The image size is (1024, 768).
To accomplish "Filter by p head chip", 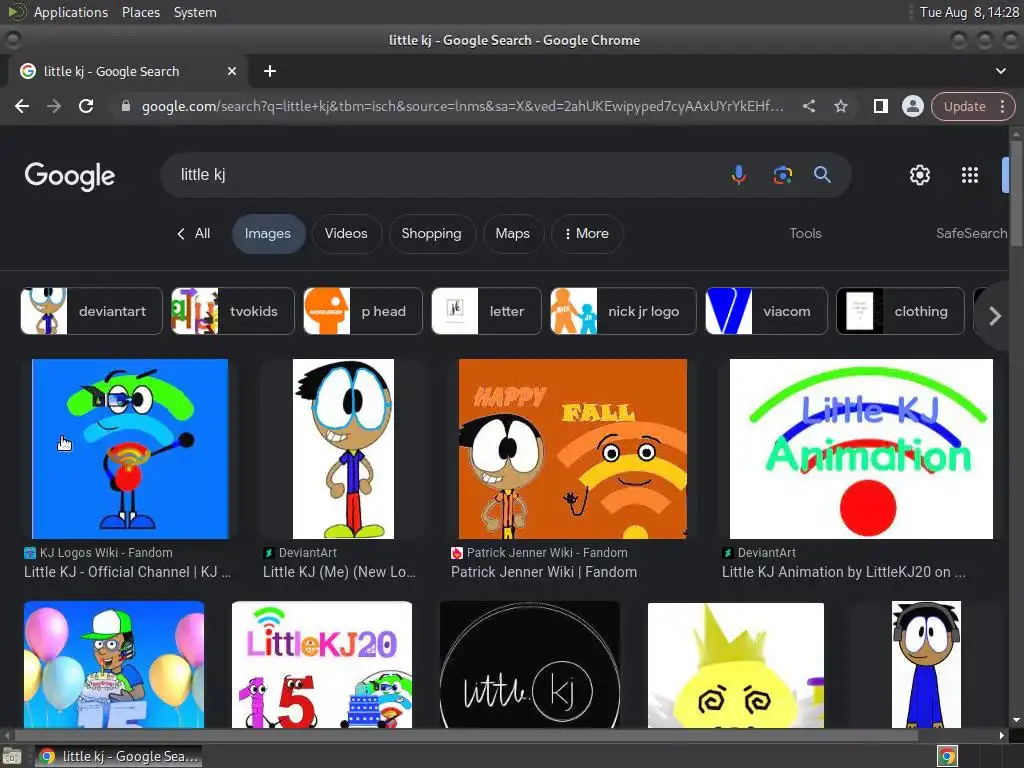I will (x=362, y=312).
